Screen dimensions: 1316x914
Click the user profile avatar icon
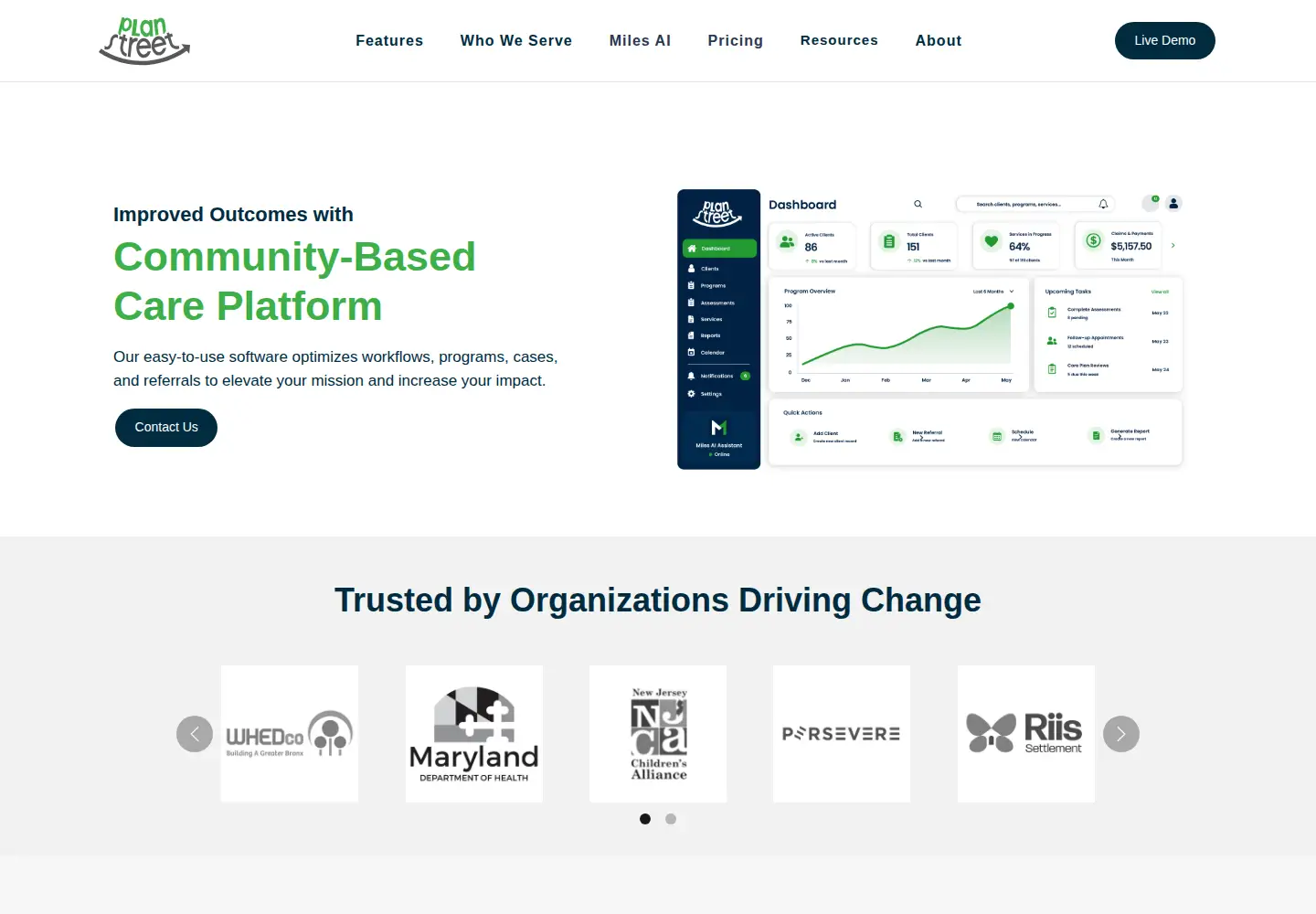point(1174,203)
